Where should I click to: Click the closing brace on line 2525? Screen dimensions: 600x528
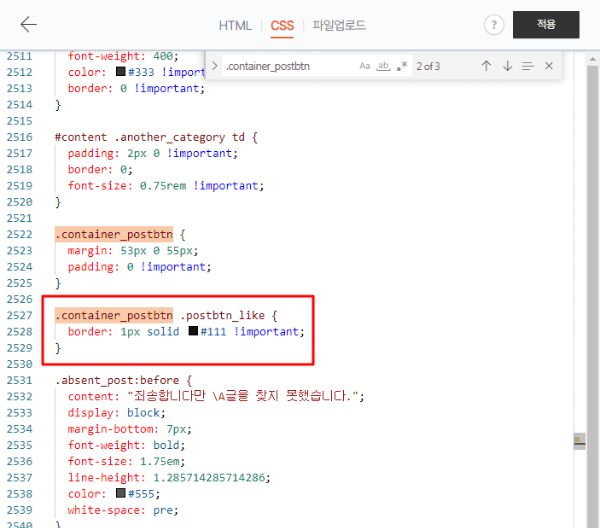pyautogui.click(x=58, y=283)
